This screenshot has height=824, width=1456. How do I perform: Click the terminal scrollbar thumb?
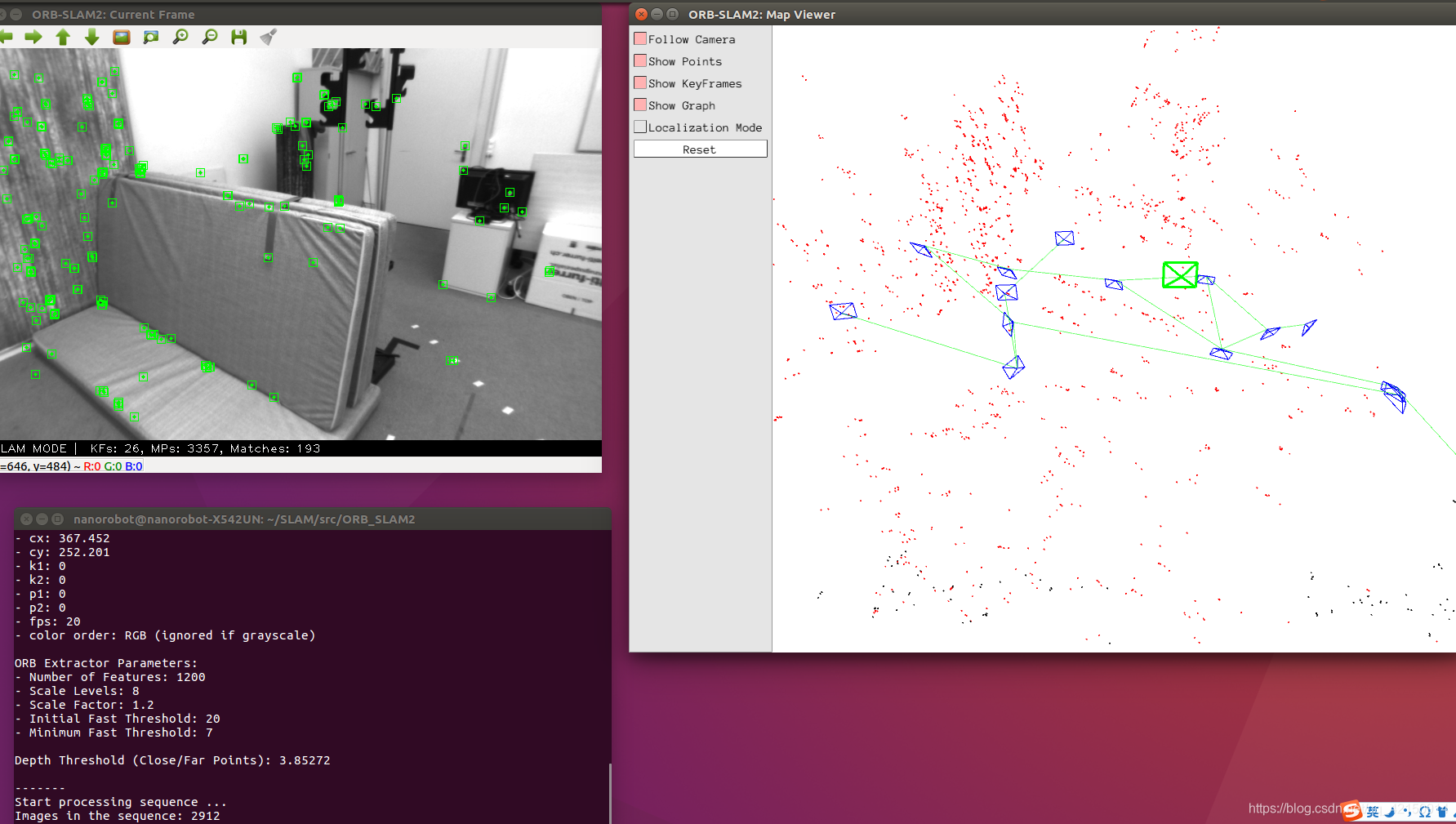(610, 793)
